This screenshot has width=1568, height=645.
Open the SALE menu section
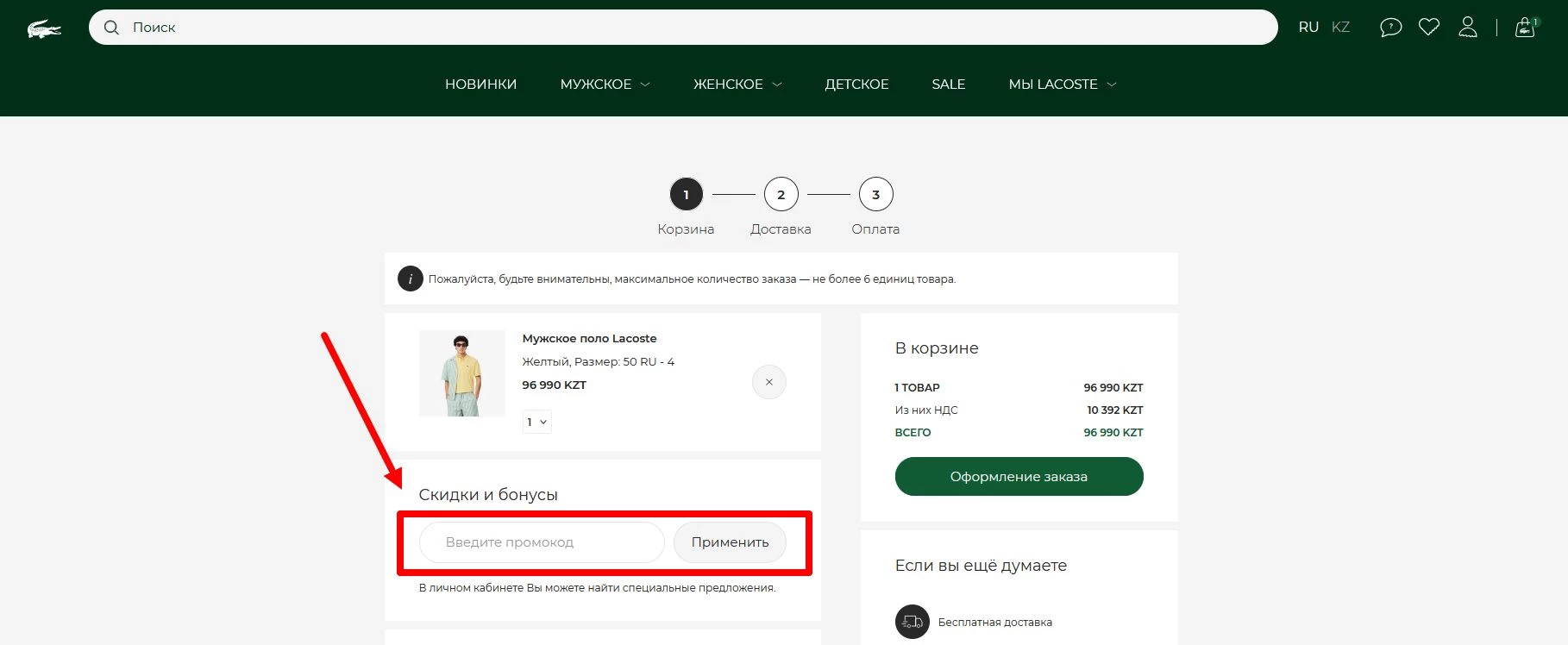pyautogui.click(x=948, y=85)
